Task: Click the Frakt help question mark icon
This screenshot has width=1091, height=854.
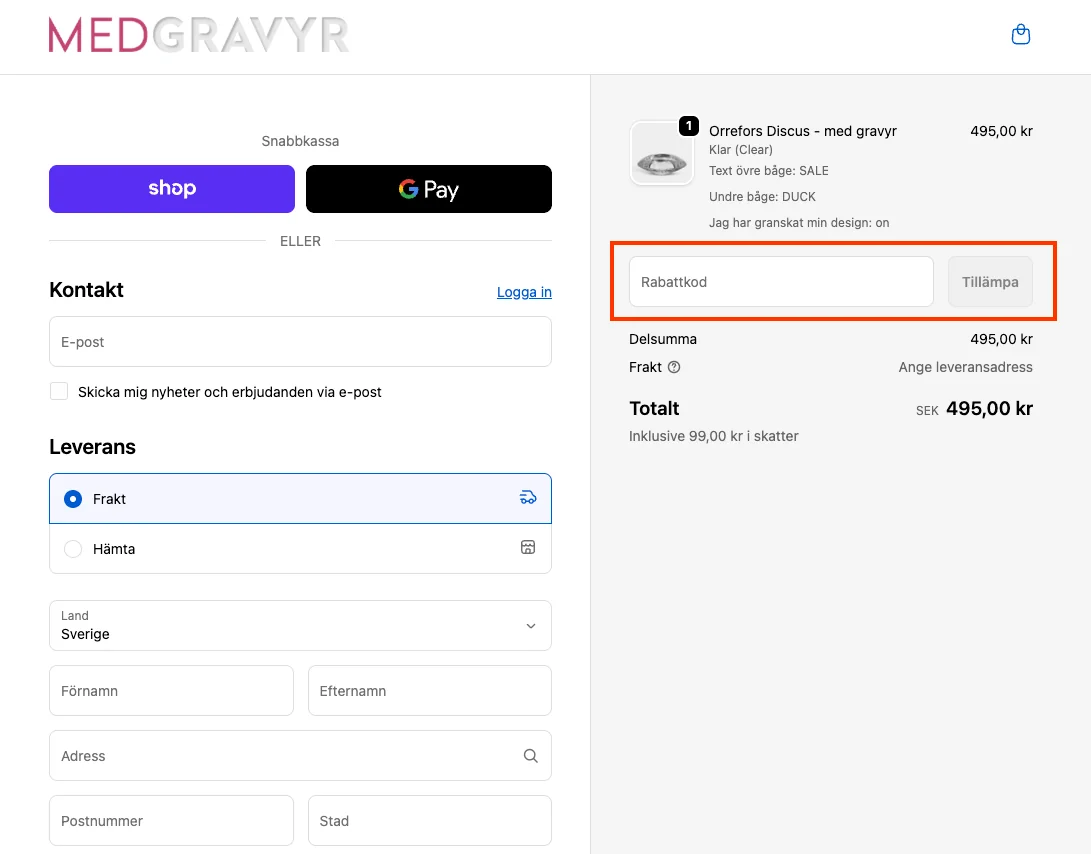Action: tap(674, 367)
